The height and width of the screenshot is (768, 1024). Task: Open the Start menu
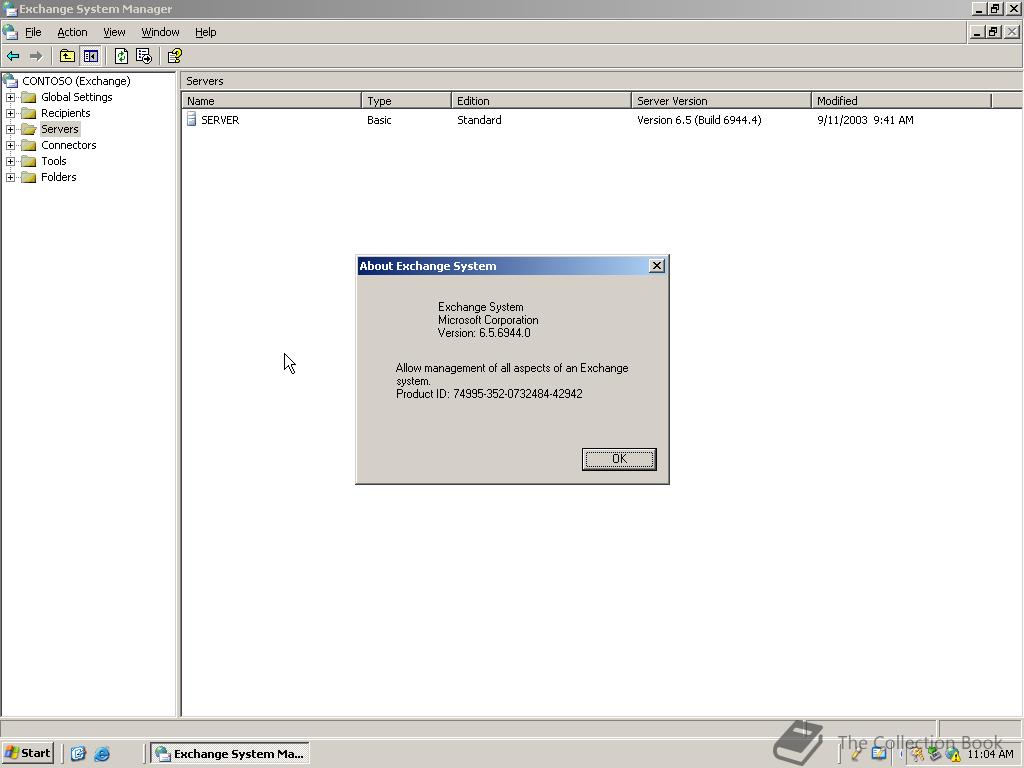[x=27, y=753]
